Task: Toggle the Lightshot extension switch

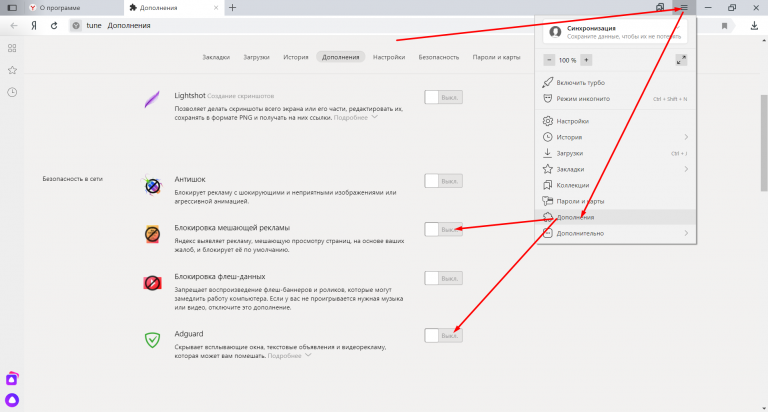Action: (x=443, y=97)
